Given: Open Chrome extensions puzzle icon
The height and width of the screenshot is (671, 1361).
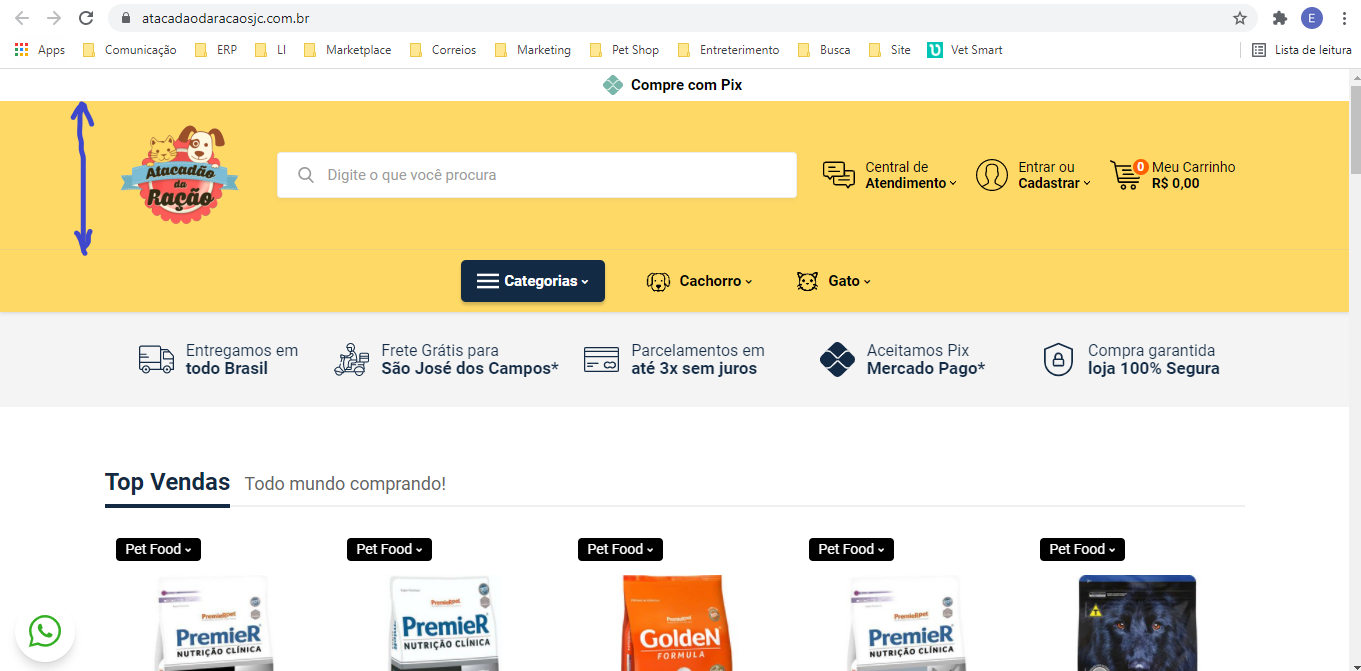Looking at the screenshot, I should (x=1279, y=18).
